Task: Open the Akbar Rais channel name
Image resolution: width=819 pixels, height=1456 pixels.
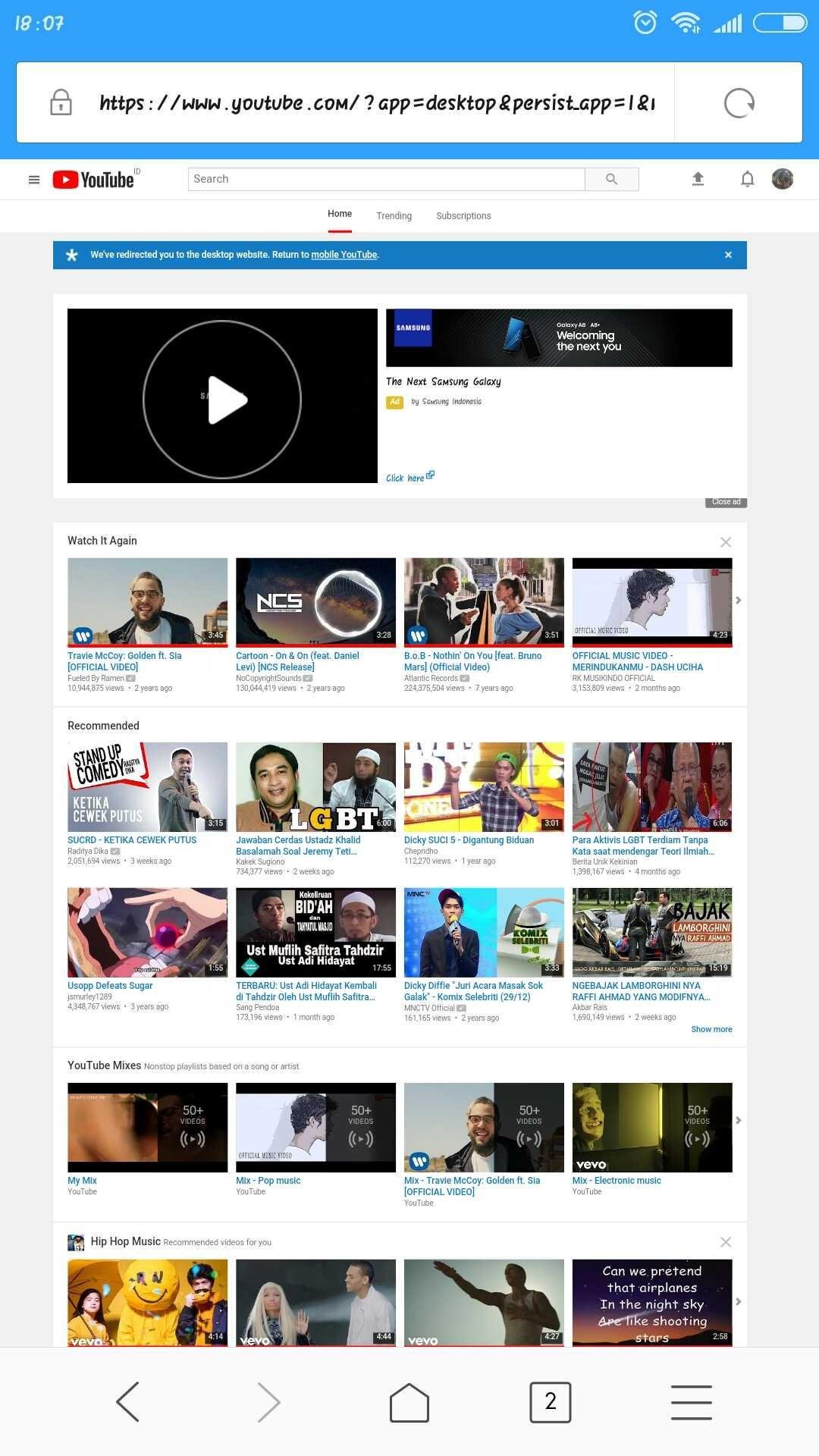Action: pos(590,1008)
